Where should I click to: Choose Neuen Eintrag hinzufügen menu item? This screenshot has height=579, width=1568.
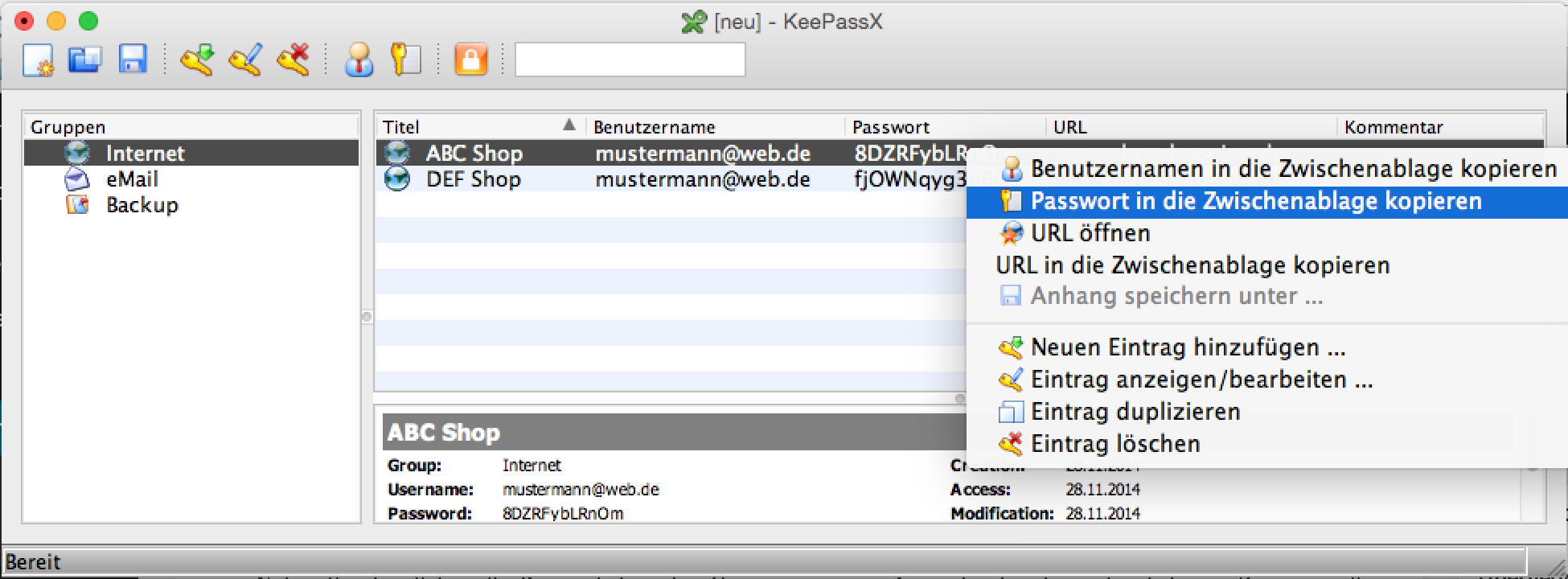[x=1267, y=347]
